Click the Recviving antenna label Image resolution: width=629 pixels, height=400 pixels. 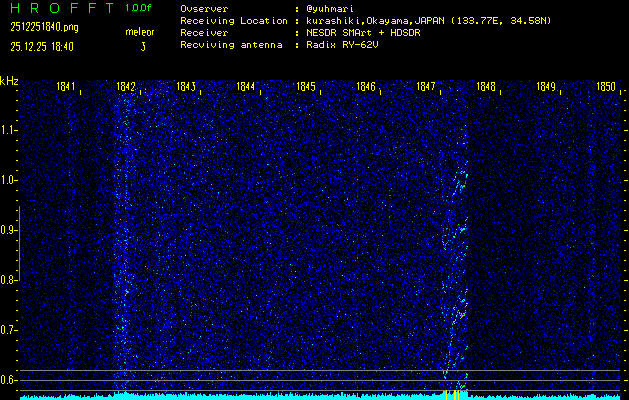[231, 45]
